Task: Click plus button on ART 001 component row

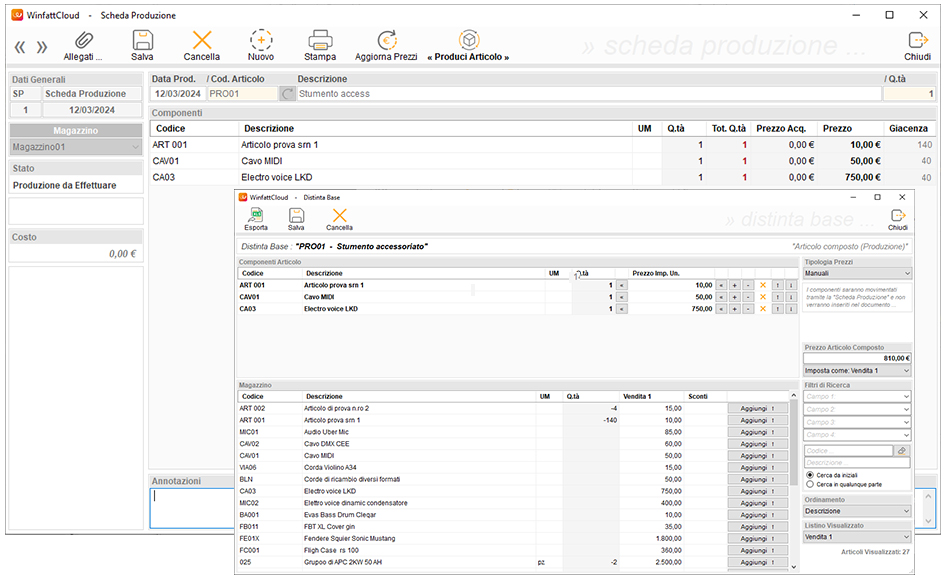Action: pyautogui.click(x=734, y=285)
